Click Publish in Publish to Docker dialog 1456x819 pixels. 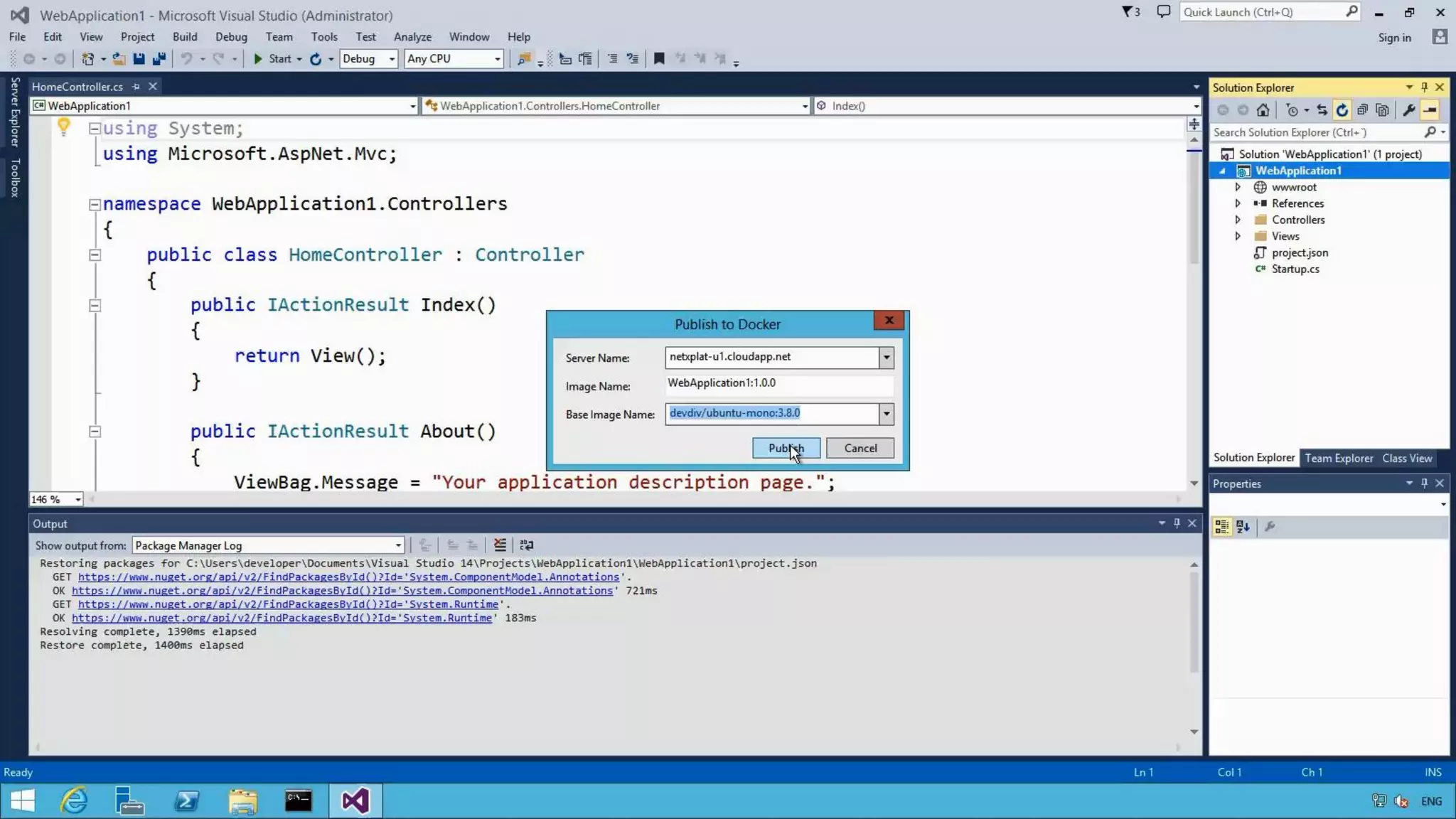(786, 448)
